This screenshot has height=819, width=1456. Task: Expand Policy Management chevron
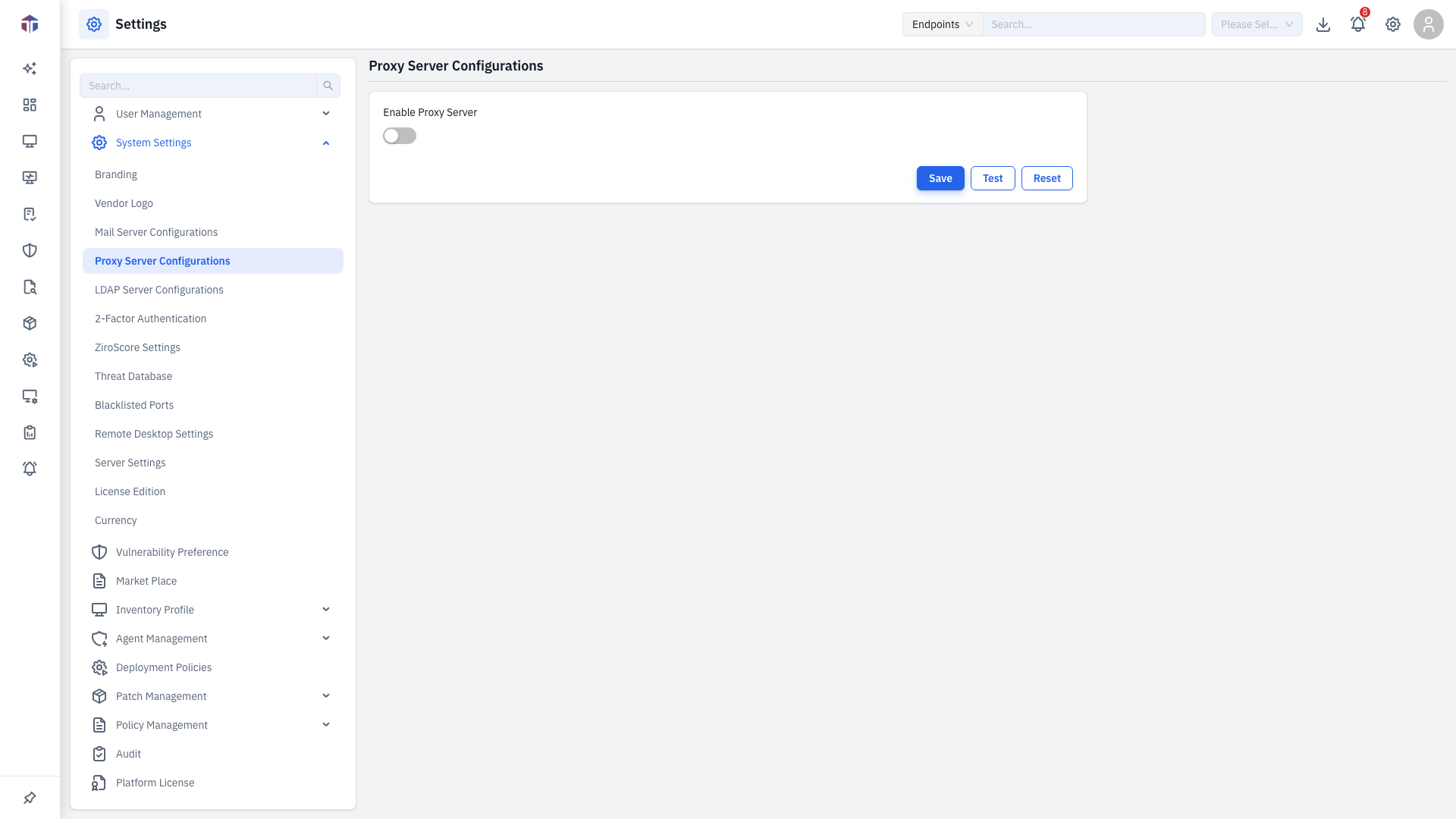click(326, 725)
